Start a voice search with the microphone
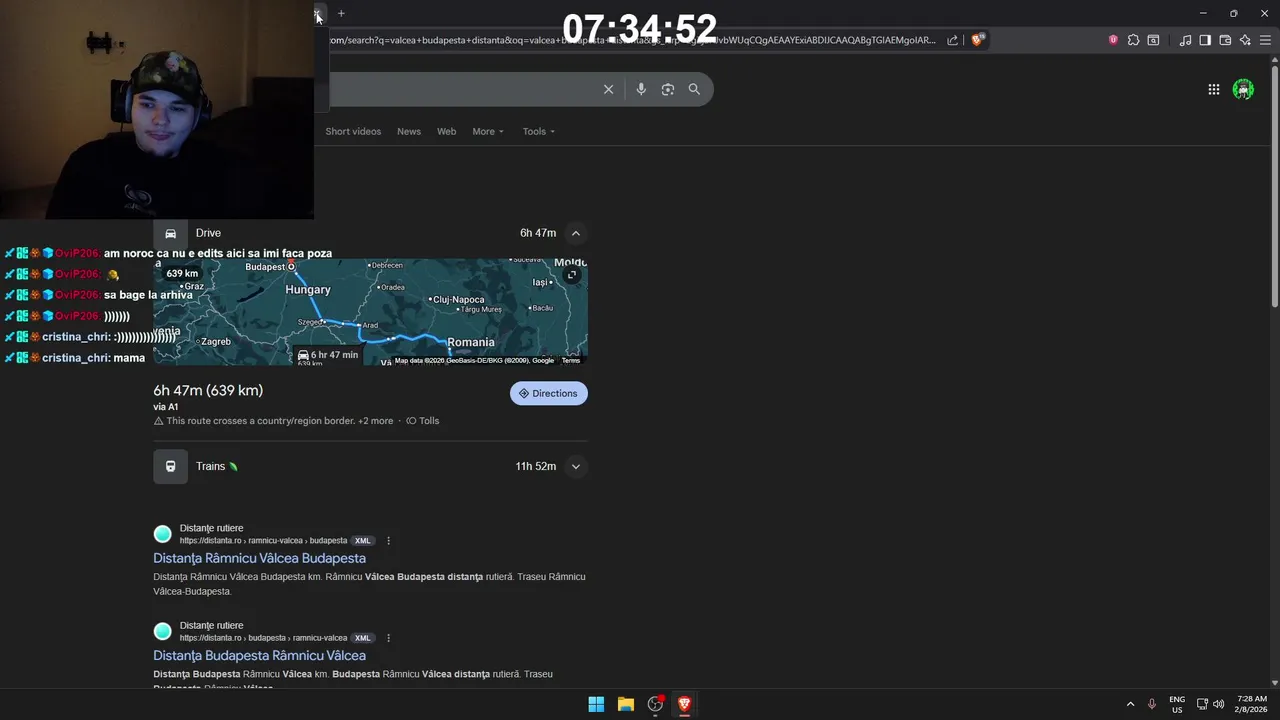The image size is (1280, 720). click(x=641, y=89)
